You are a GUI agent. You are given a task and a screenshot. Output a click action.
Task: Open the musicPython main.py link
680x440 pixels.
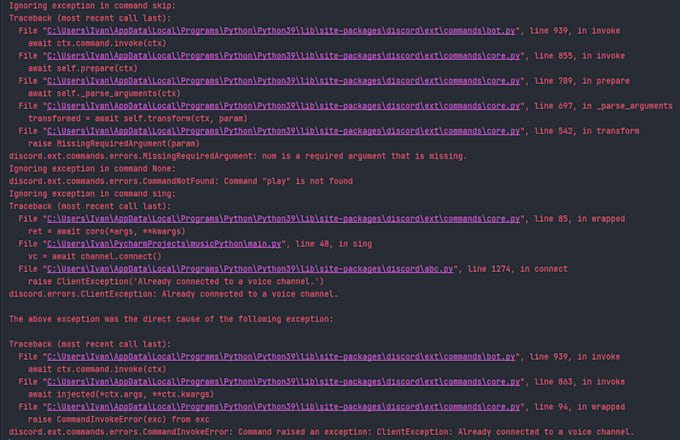(164, 244)
